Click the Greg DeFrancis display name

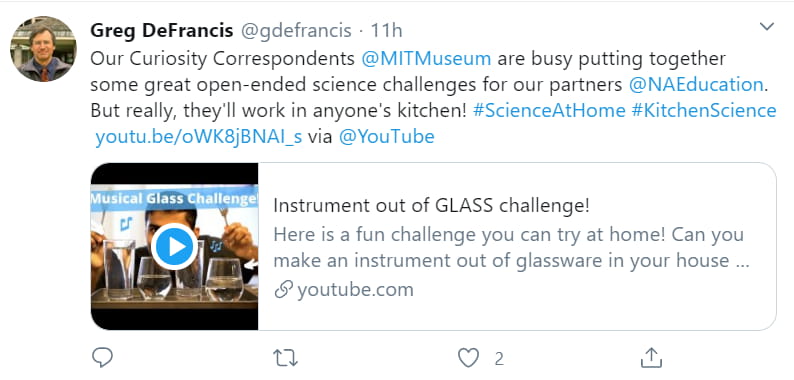pyautogui.click(x=162, y=31)
